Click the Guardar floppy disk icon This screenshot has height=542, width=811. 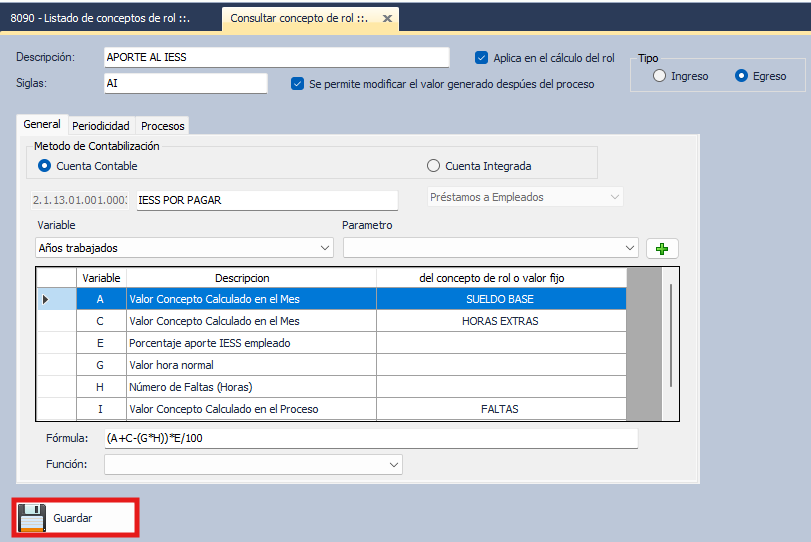(32, 518)
